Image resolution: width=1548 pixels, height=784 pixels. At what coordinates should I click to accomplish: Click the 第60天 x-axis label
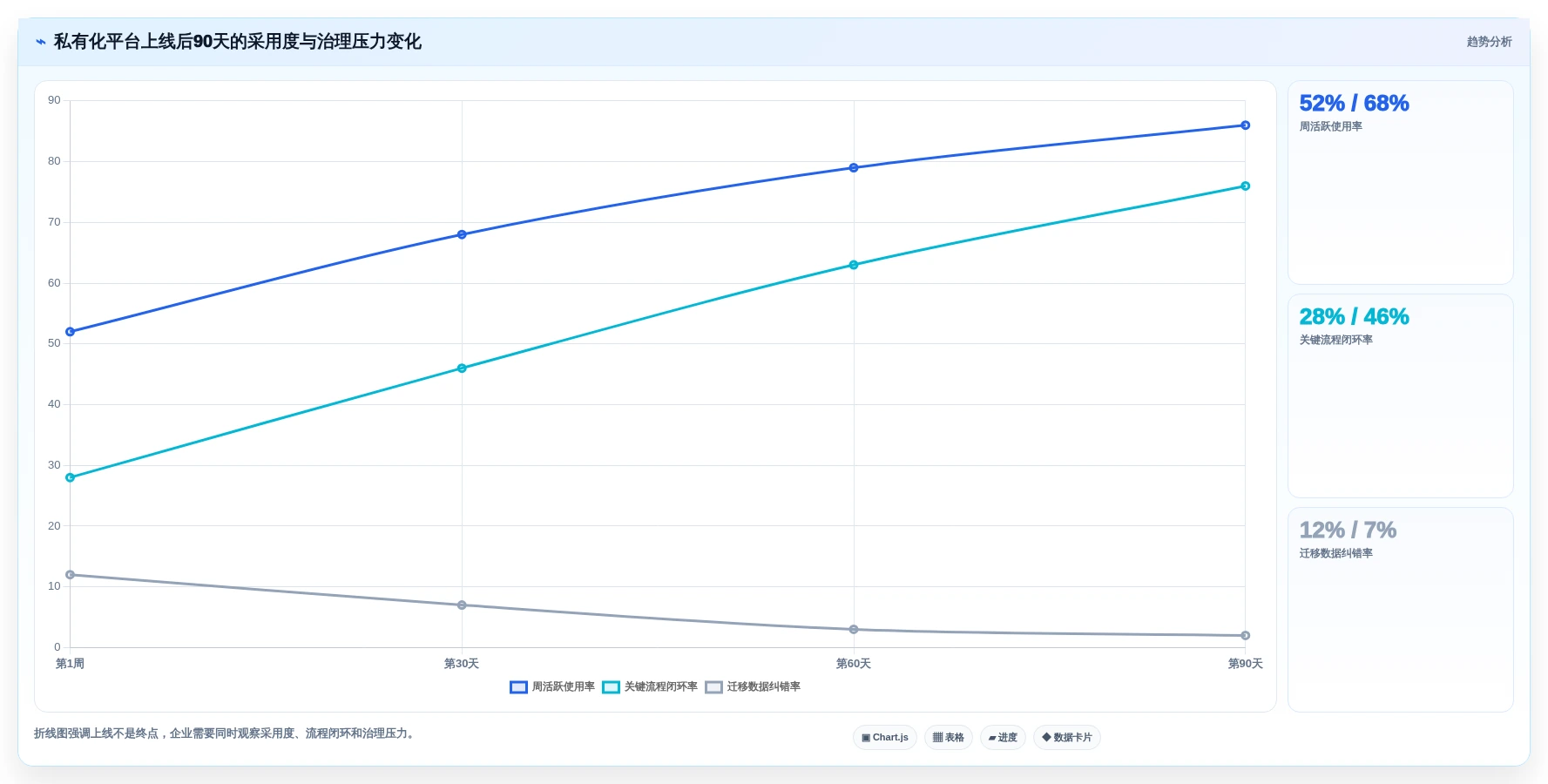click(854, 664)
